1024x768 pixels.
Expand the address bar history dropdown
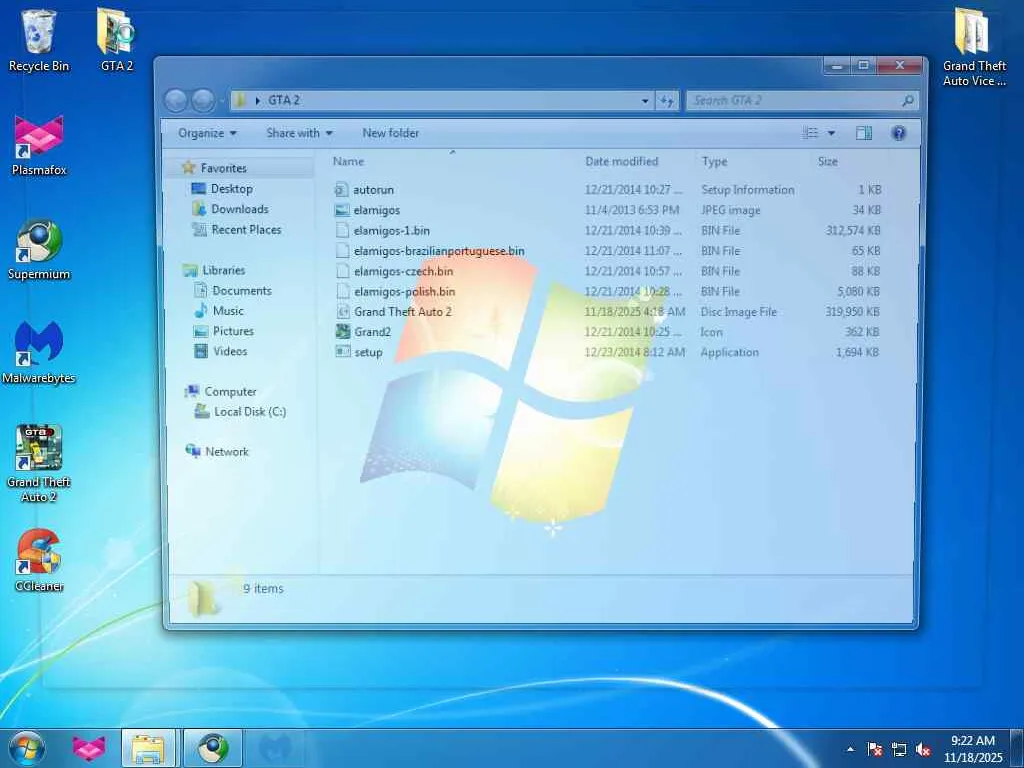[x=645, y=101]
